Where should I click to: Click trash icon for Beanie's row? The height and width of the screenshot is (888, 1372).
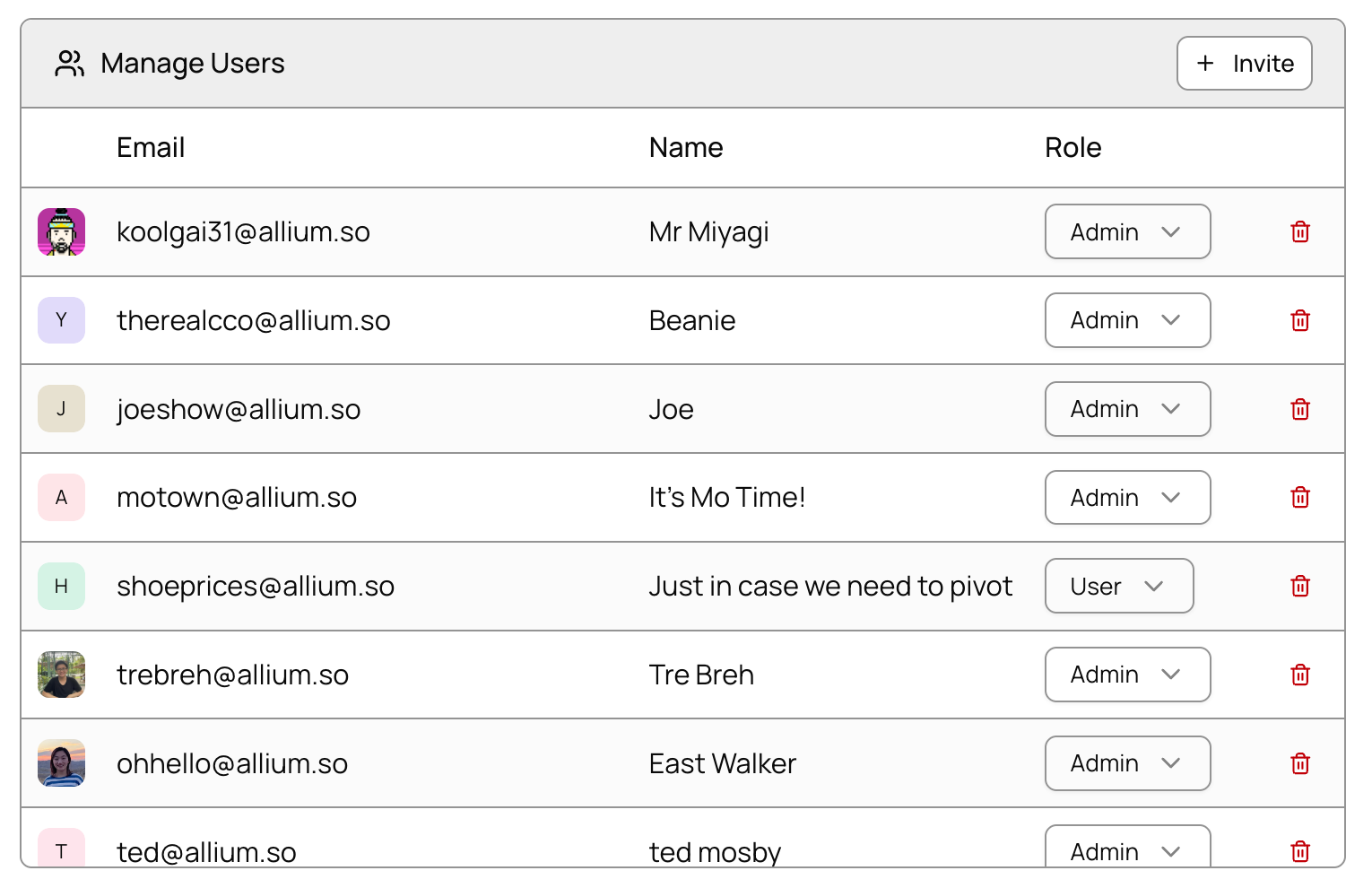tap(1299, 320)
